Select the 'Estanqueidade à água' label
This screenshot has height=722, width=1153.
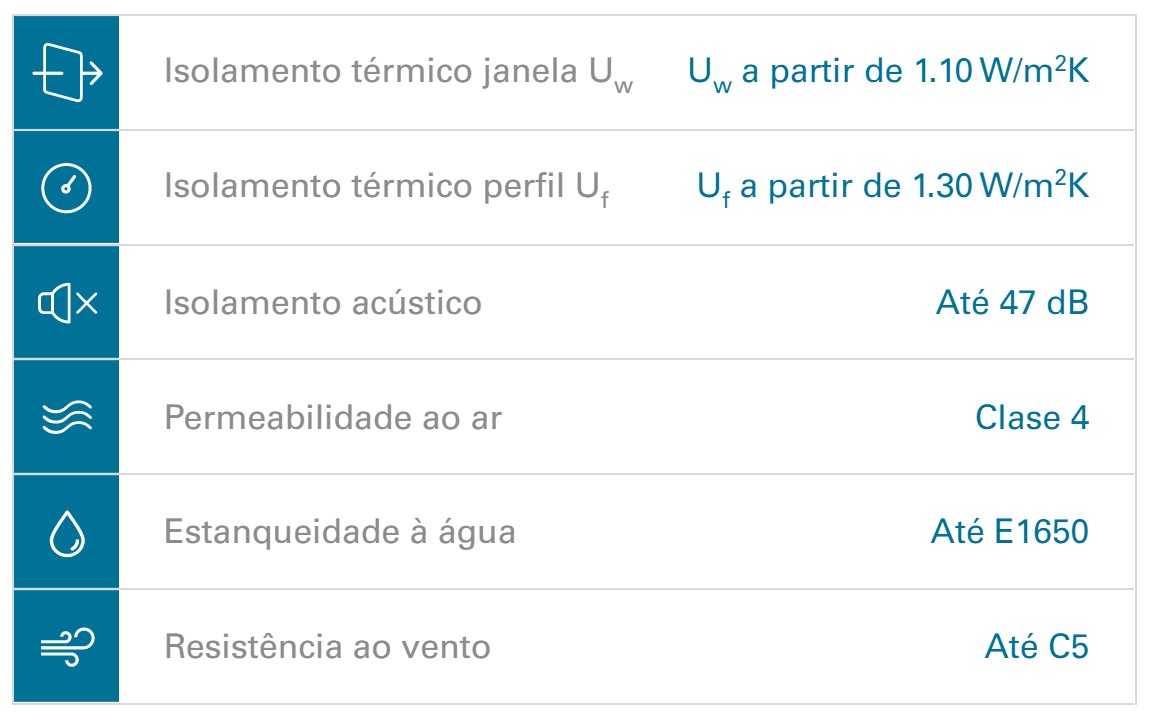(340, 533)
